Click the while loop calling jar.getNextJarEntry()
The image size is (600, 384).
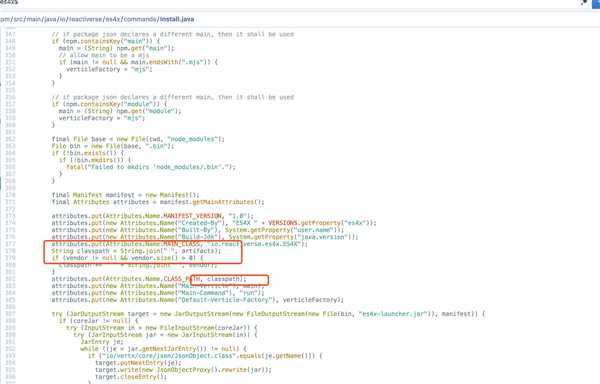[x=163, y=348]
